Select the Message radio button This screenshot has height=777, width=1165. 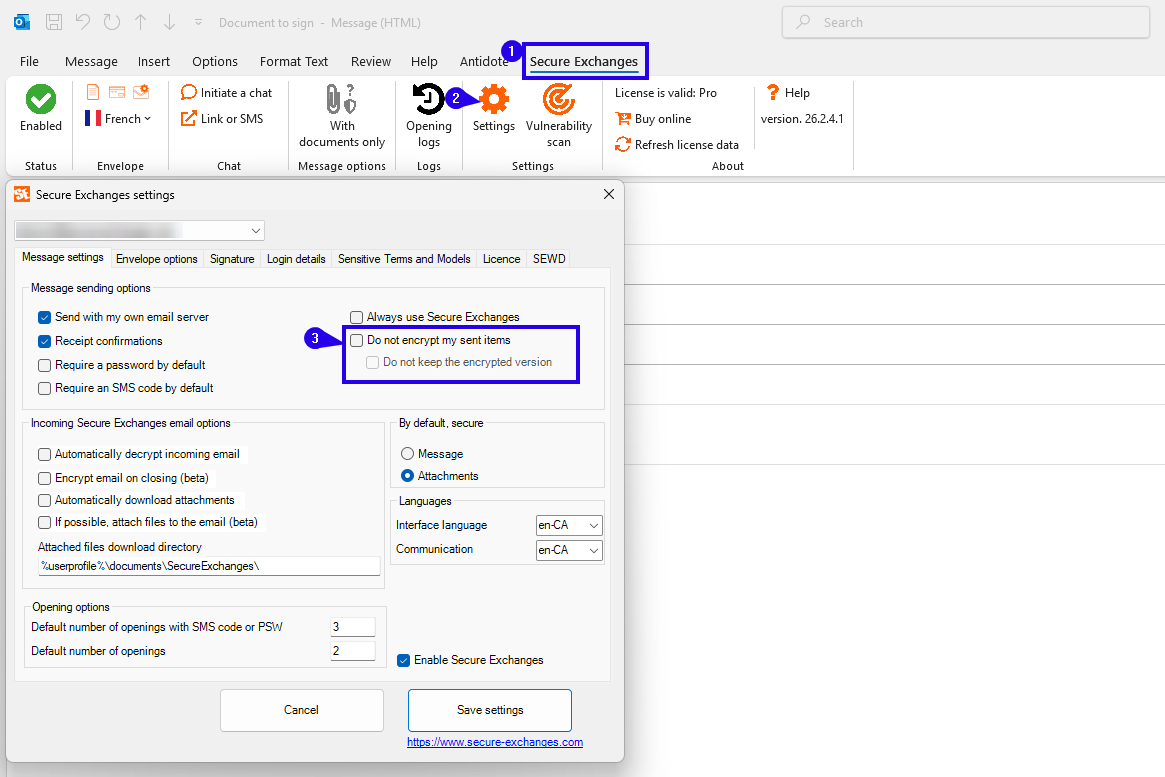[407, 454]
